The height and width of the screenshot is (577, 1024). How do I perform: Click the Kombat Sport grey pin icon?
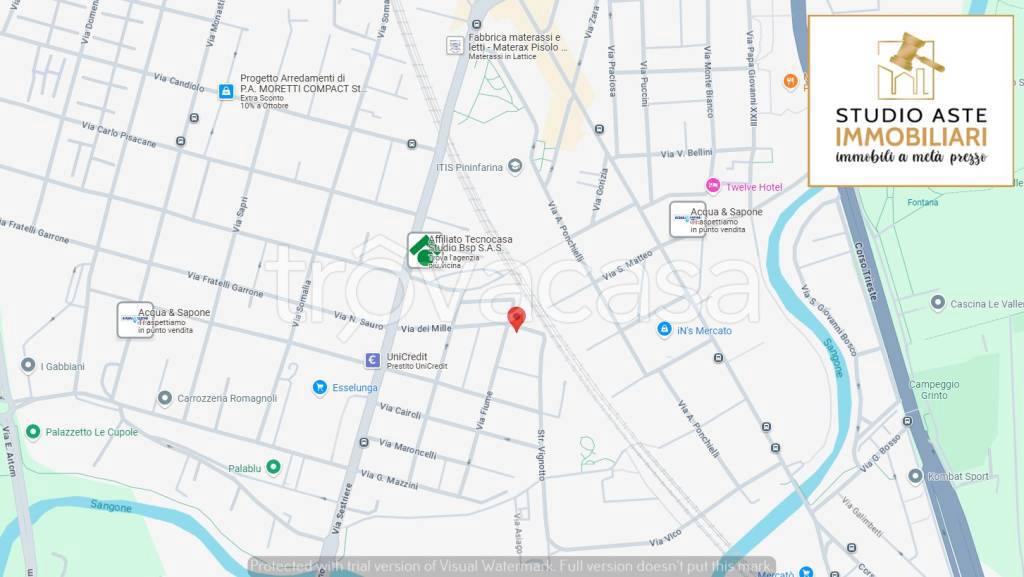pos(916,476)
